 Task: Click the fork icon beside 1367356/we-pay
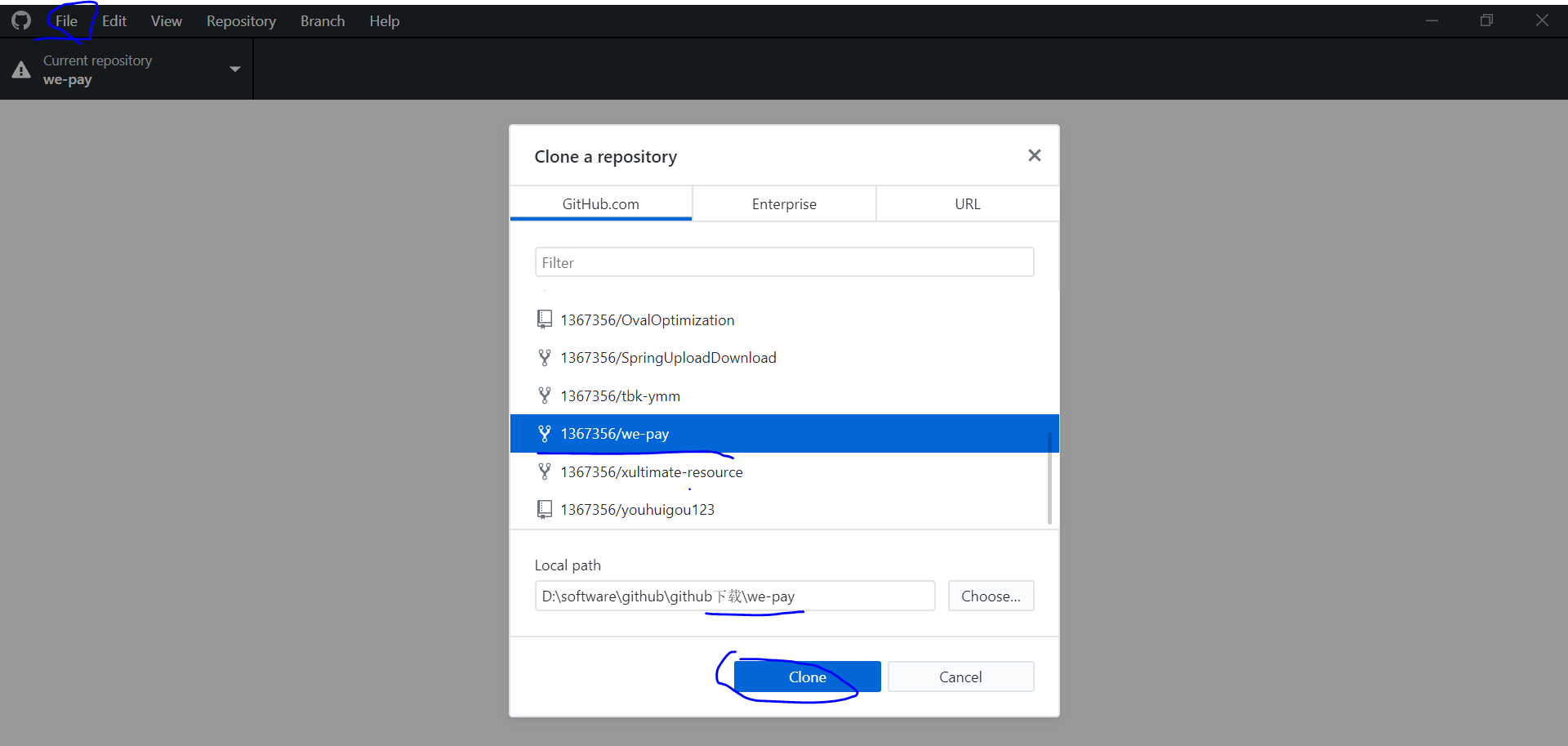click(545, 434)
